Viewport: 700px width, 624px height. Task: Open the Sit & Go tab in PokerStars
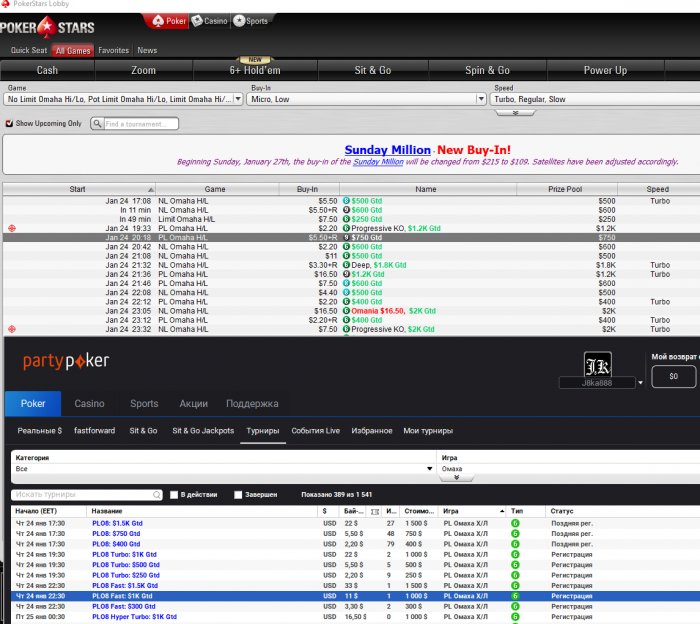point(373,71)
